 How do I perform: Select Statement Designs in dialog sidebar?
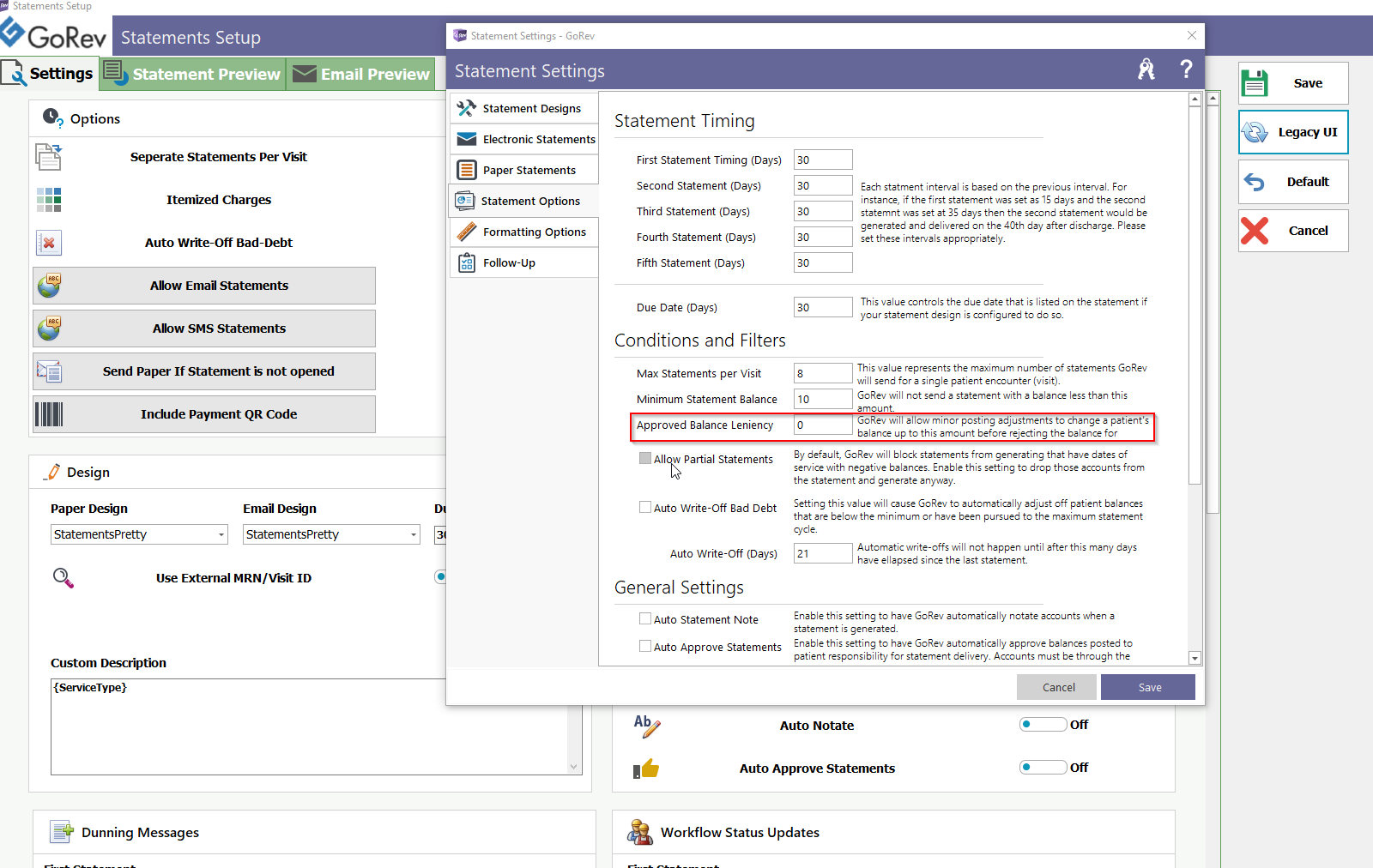[524, 108]
